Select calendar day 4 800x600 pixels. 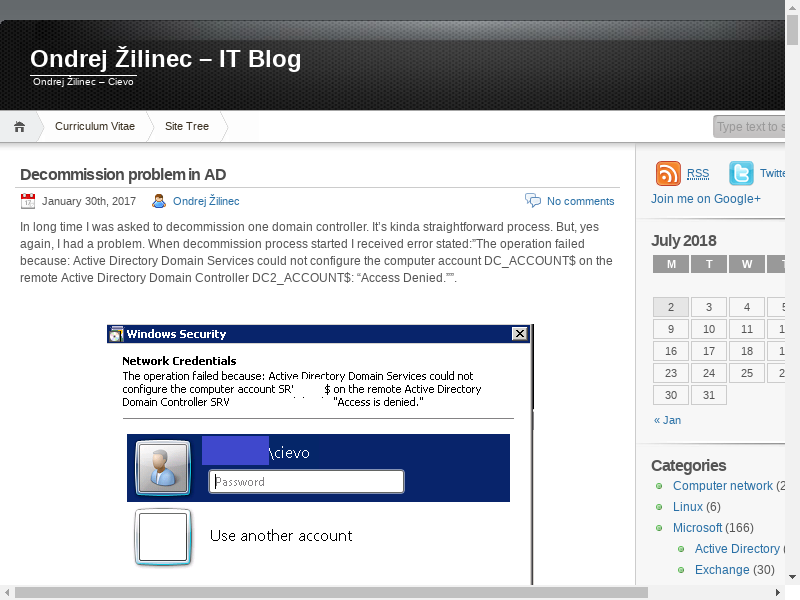tap(747, 307)
